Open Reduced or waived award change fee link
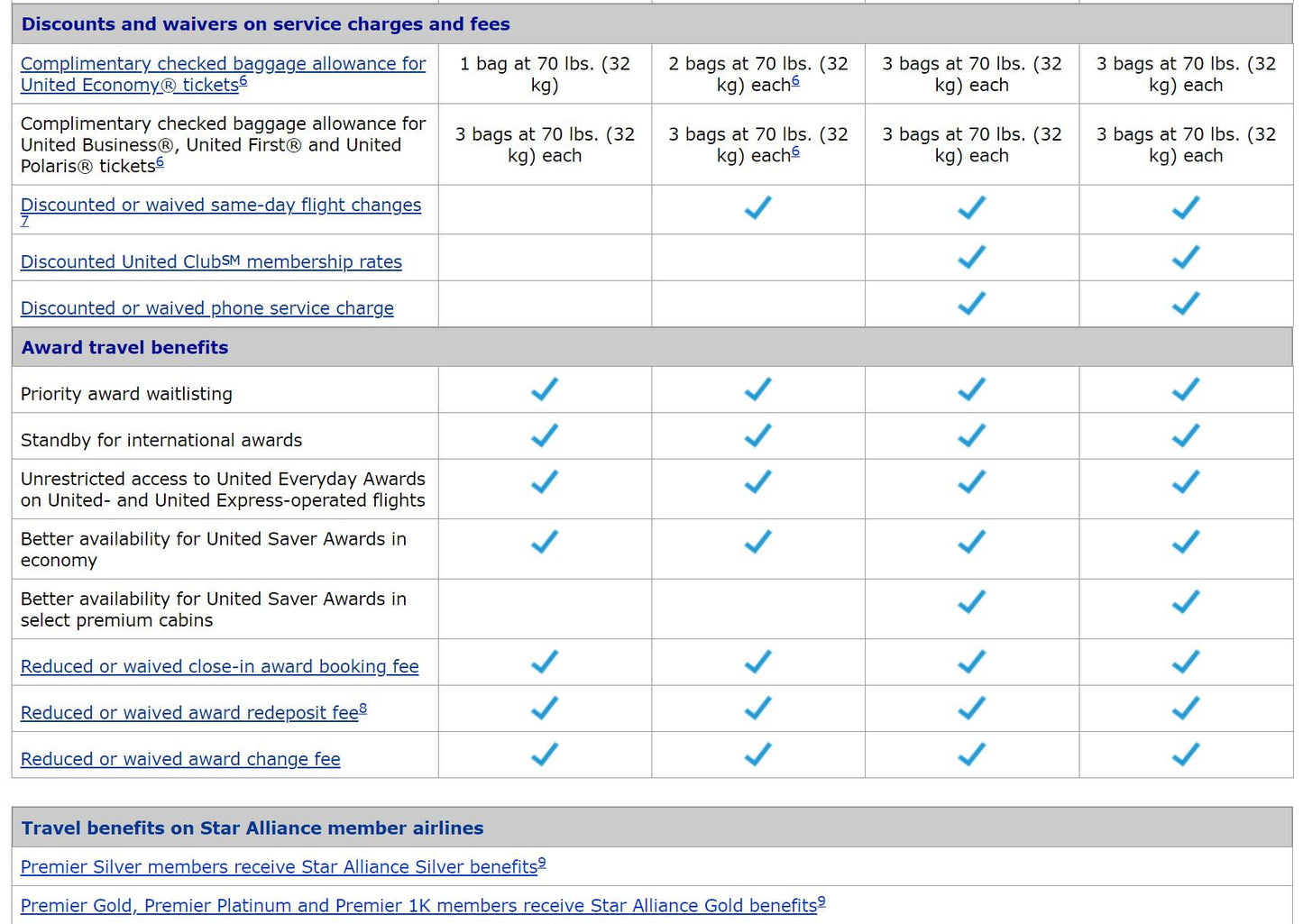The width and height of the screenshot is (1303, 924). pyautogui.click(x=180, y=759)
